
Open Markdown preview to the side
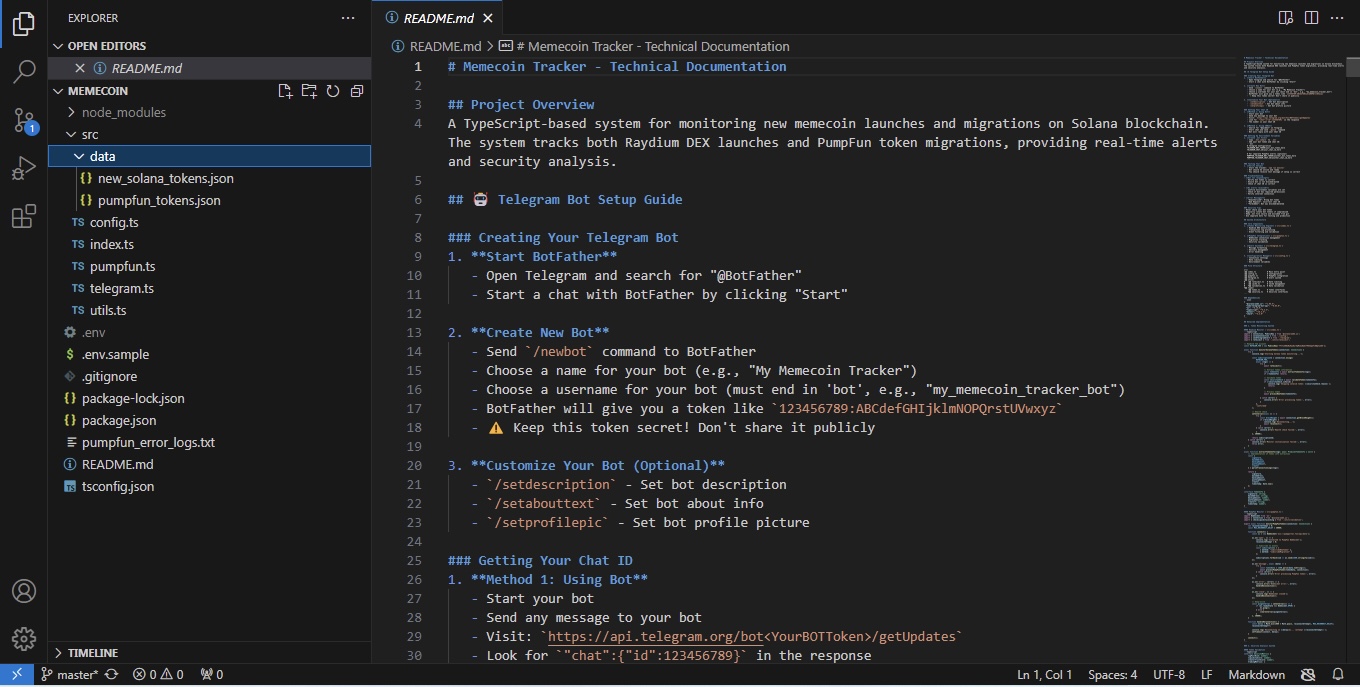pos(1286,17)
